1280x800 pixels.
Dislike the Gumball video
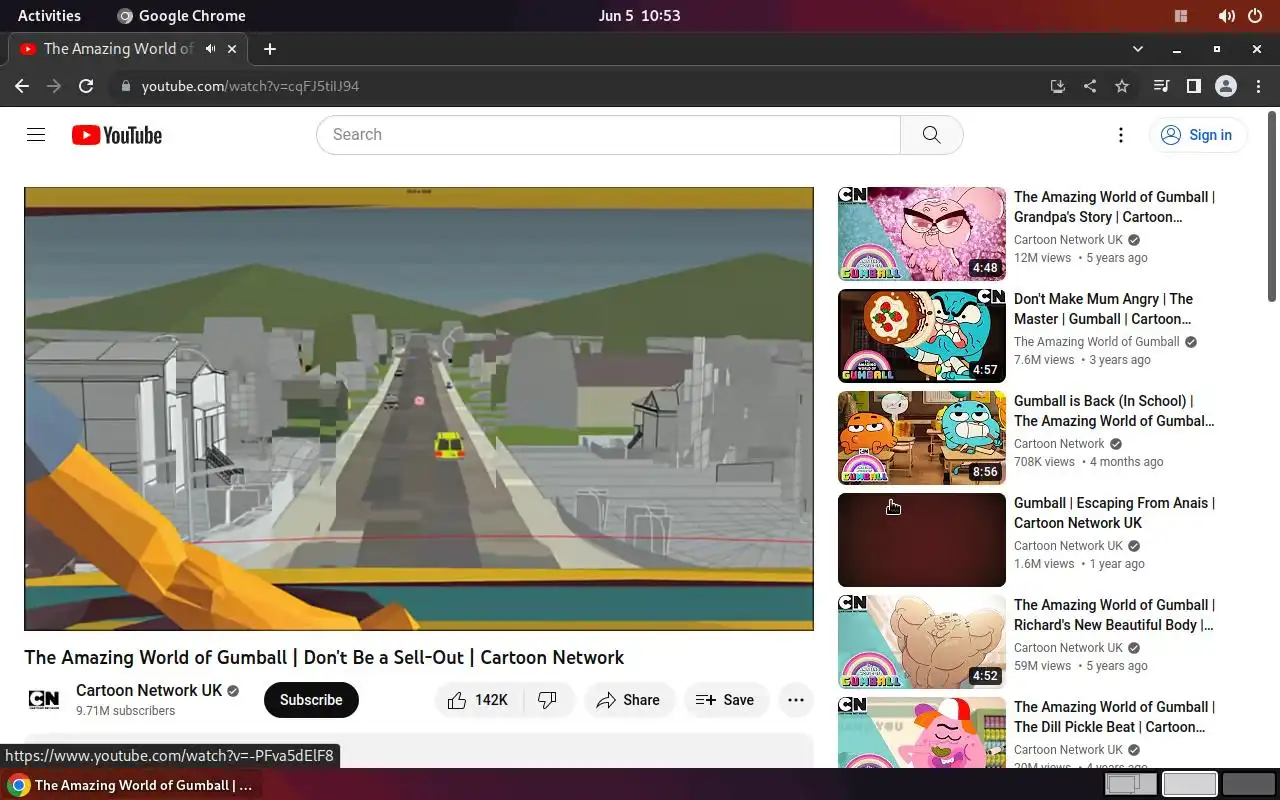click(x=548, y=700)
